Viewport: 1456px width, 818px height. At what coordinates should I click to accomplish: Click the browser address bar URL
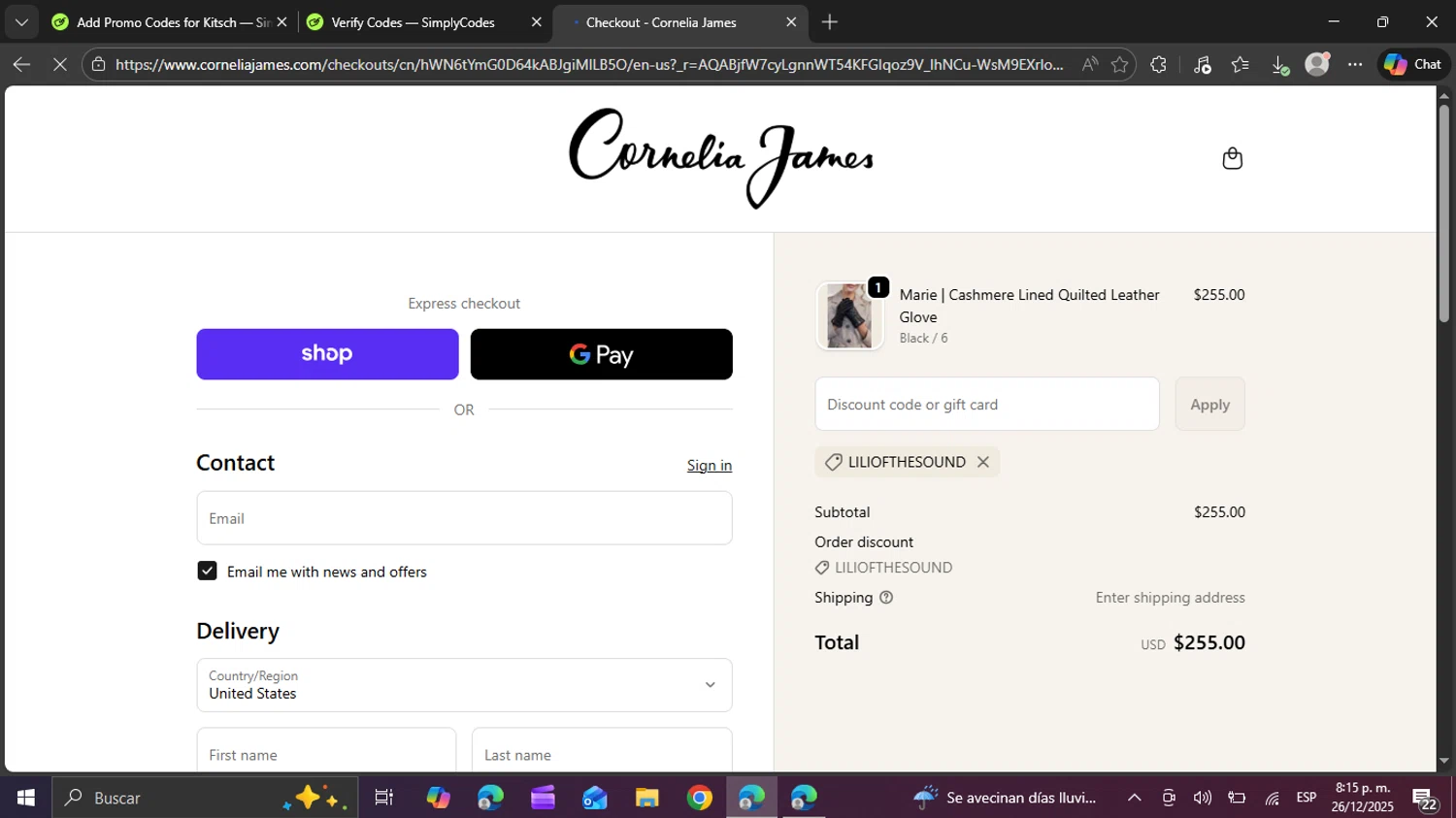(x=589, y=65)
